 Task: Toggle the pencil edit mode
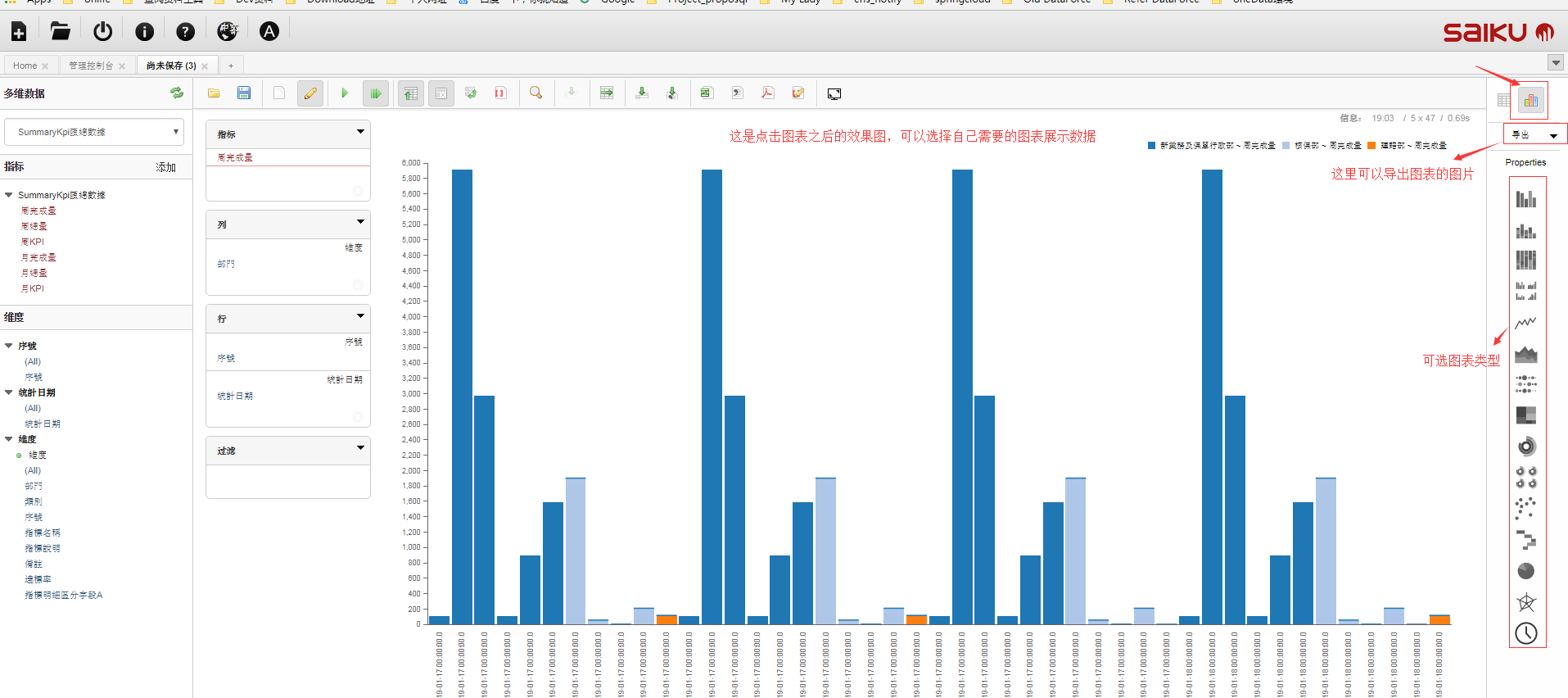310,93
